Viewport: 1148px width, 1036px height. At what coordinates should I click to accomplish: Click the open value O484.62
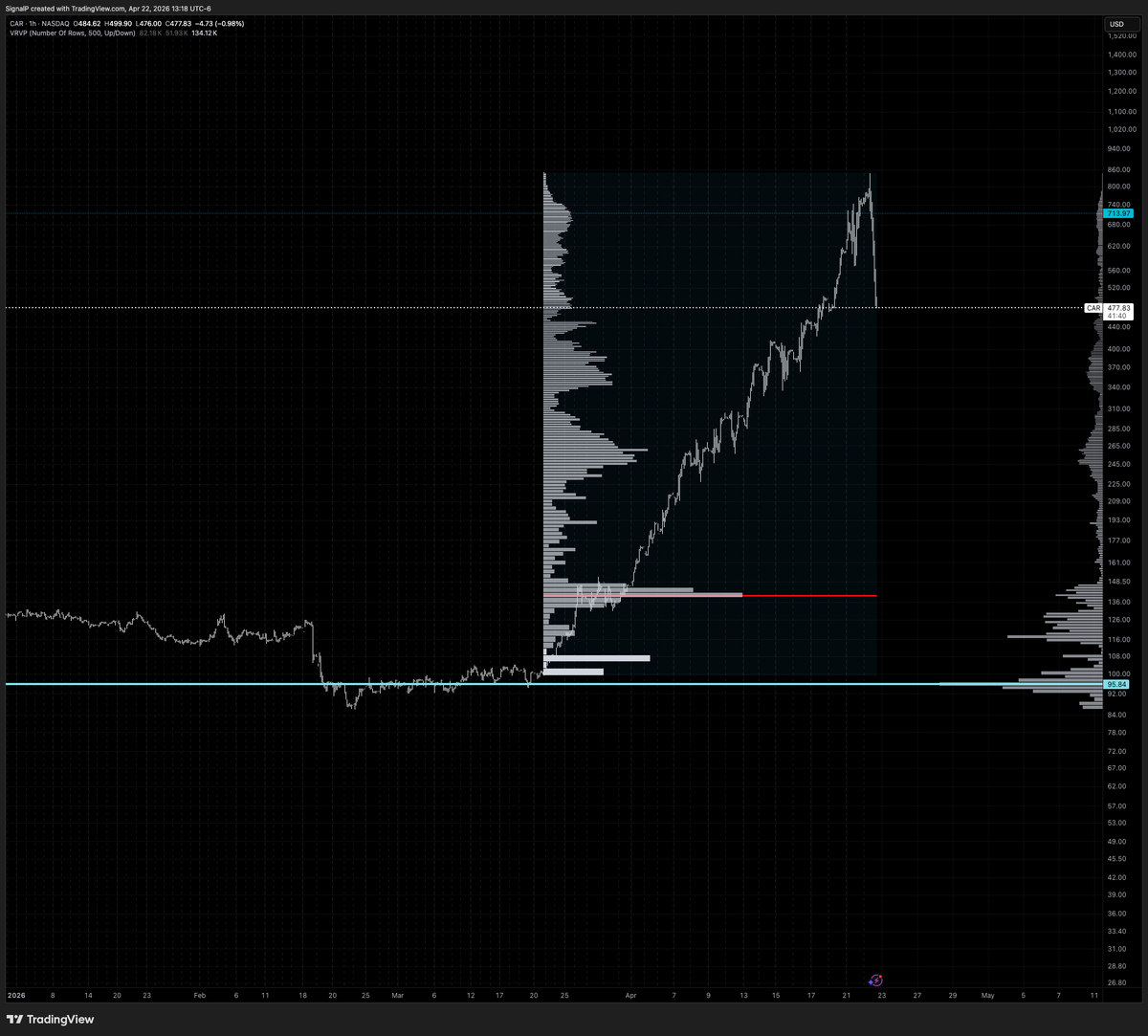pos(87,23)
